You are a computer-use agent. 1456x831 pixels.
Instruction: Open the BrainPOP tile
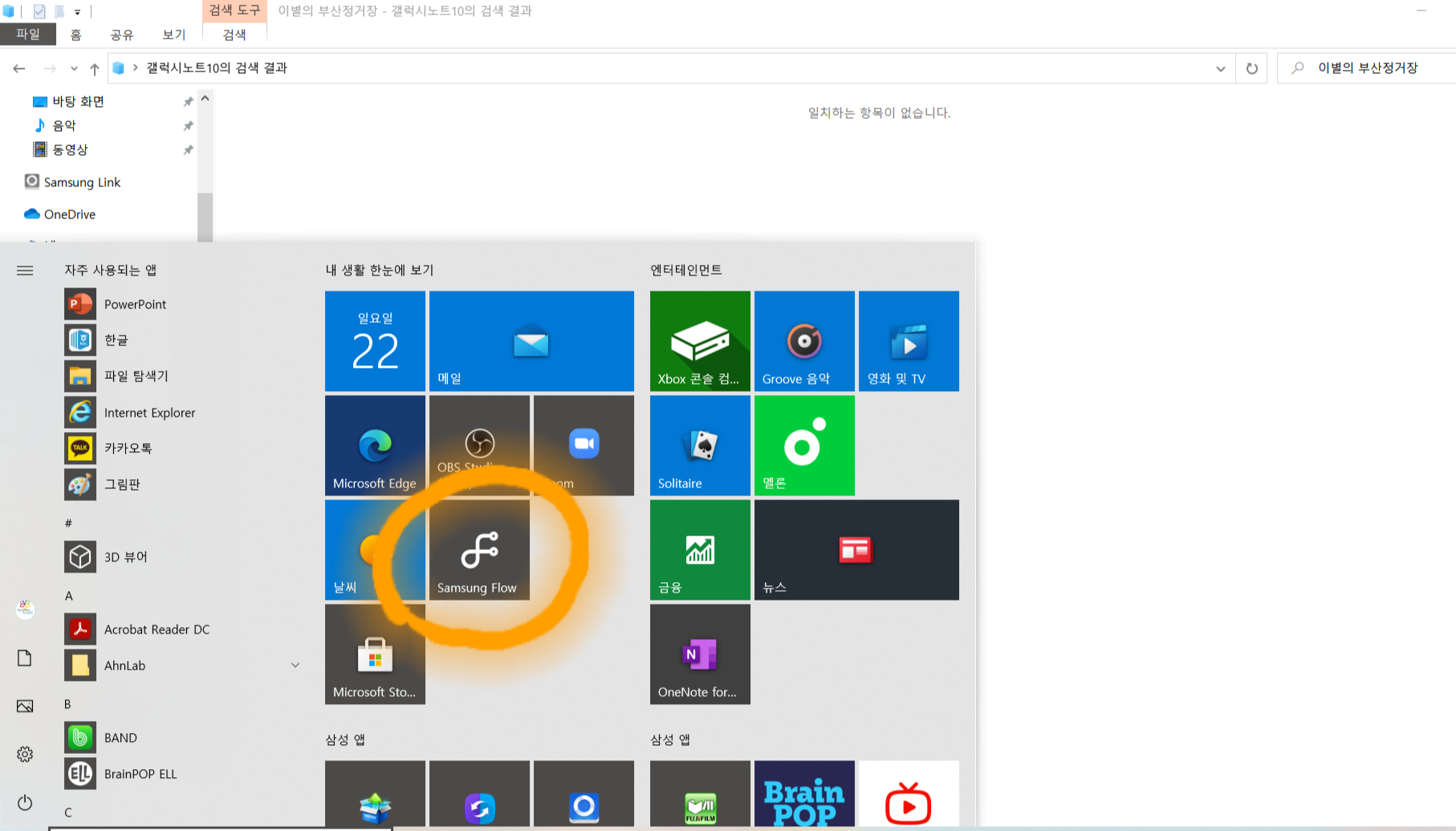click(804, 795)
